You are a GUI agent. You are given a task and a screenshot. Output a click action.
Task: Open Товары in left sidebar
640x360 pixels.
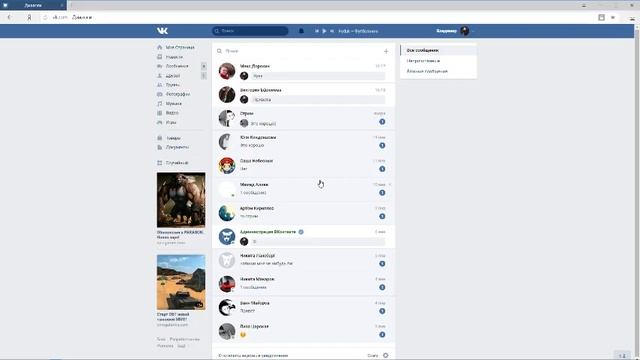pos(173,138)
